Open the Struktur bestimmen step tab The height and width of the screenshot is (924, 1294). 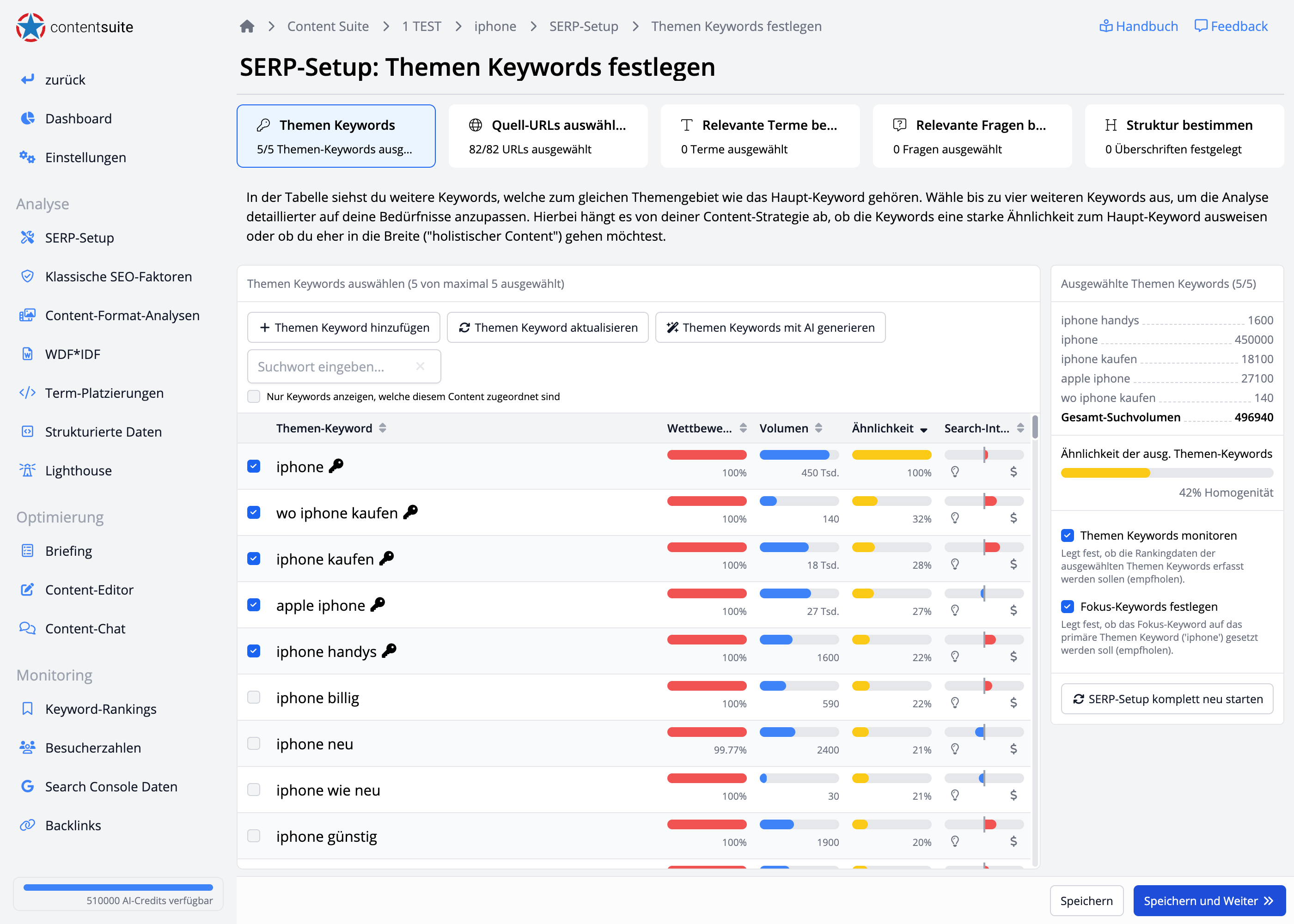click(1184, 136)
